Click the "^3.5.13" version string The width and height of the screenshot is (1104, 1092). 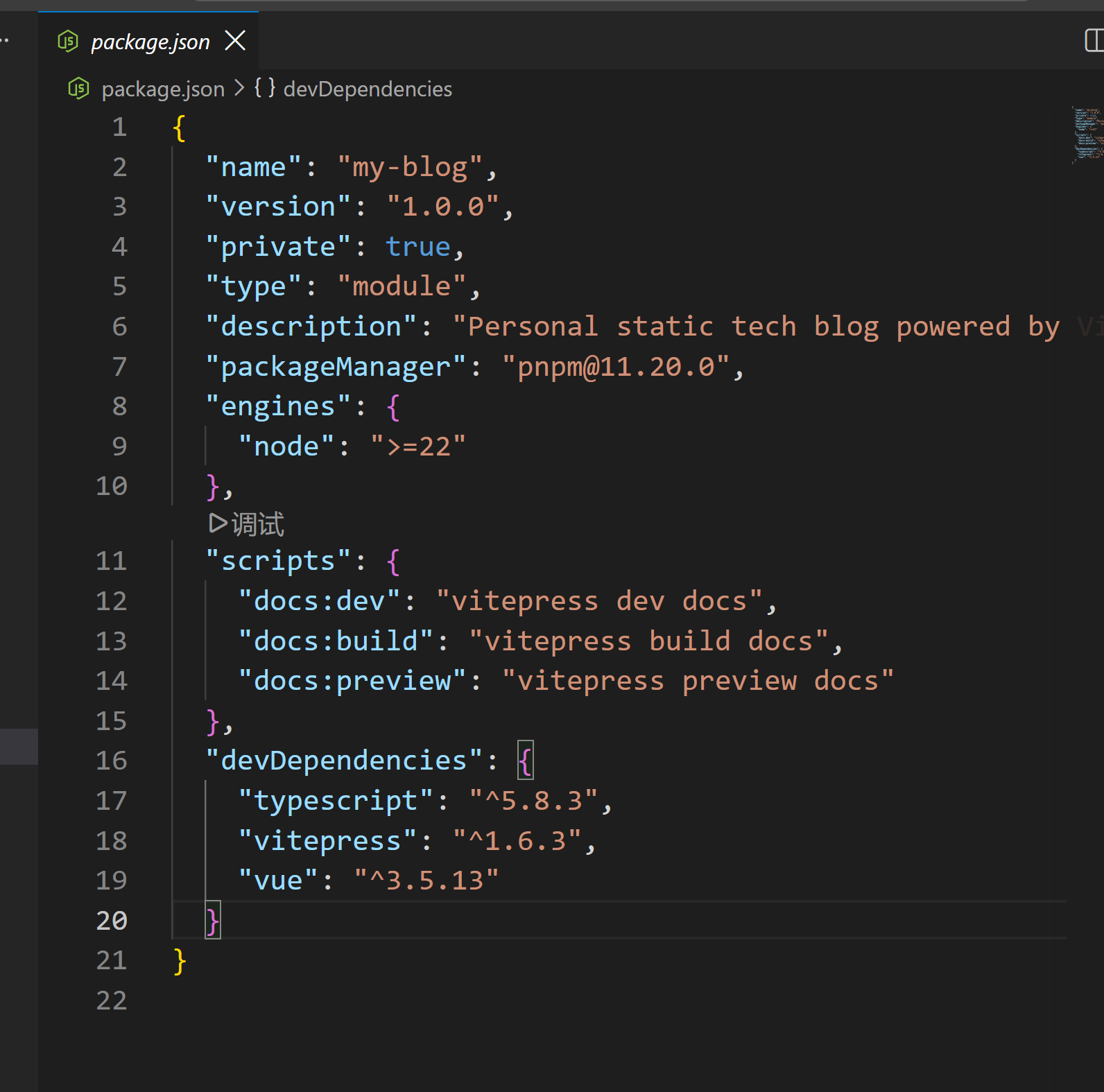(x=426, y=881)
